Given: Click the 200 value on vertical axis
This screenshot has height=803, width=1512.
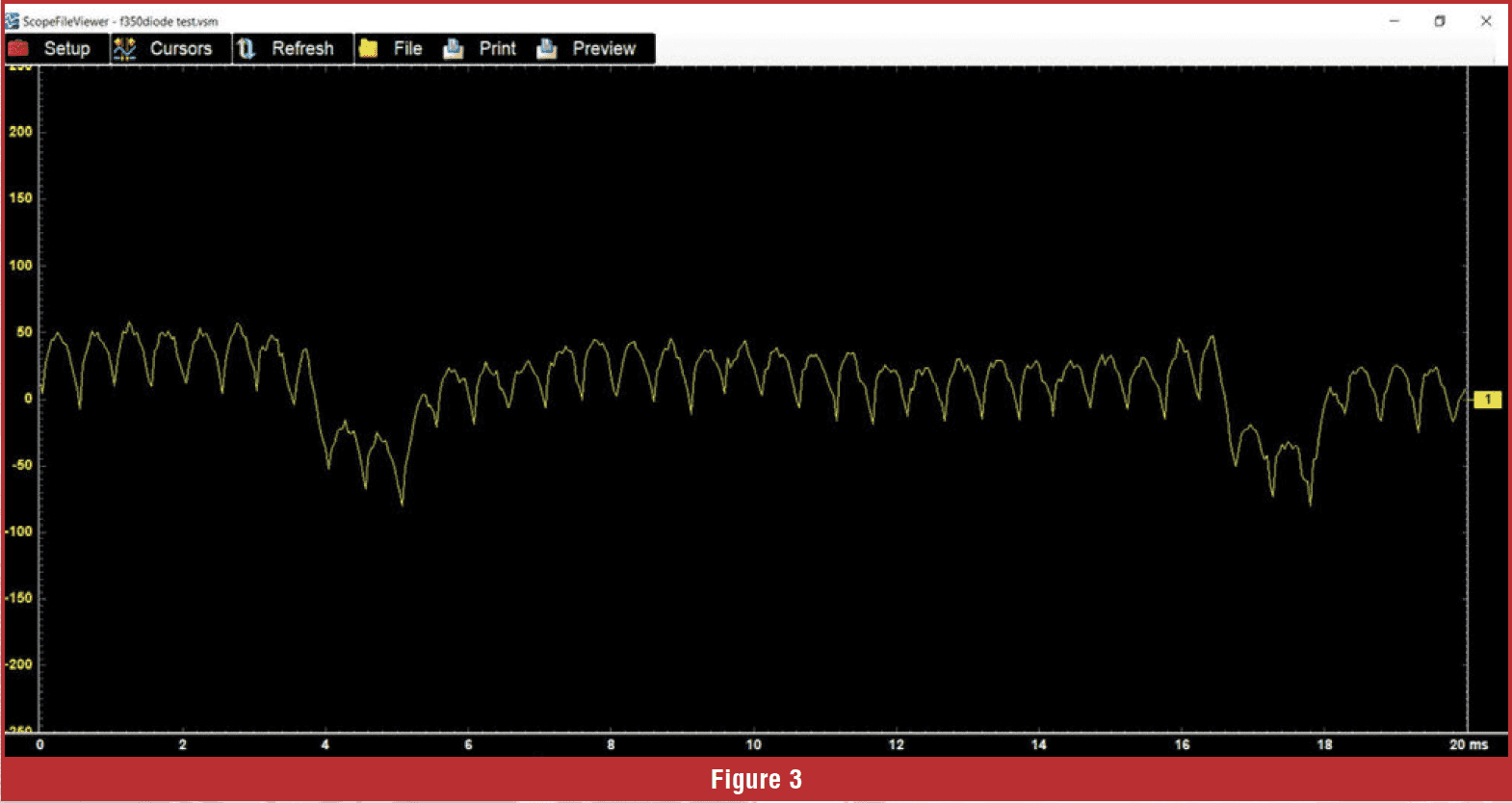Looking at the screenshot, I should click(x=20, y=131).
